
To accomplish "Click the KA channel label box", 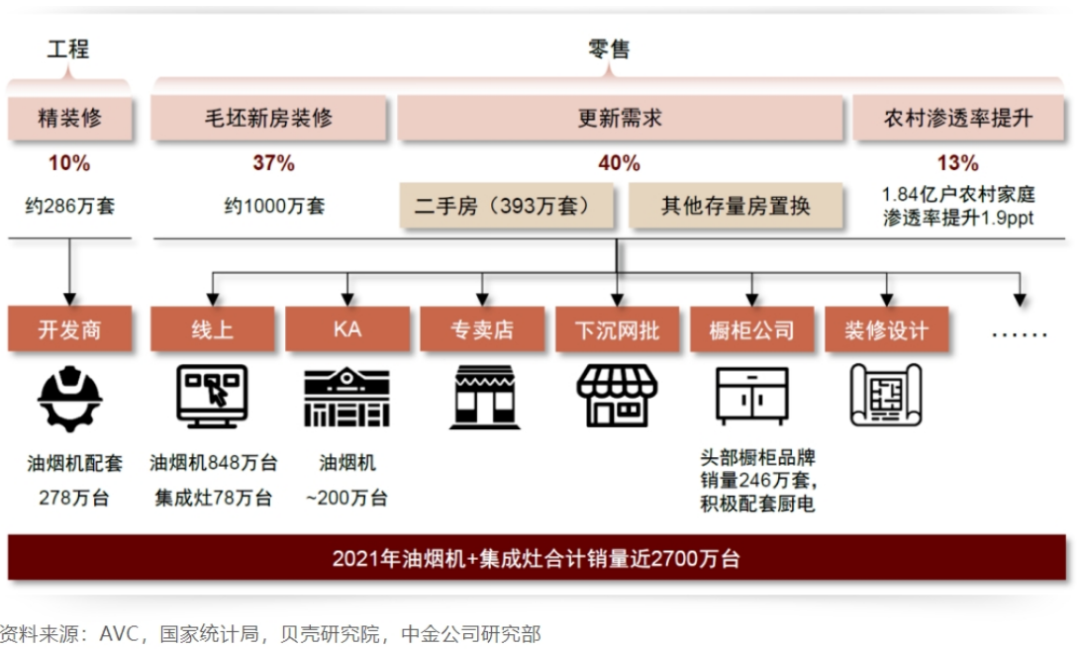I will (x=347, y=330).
